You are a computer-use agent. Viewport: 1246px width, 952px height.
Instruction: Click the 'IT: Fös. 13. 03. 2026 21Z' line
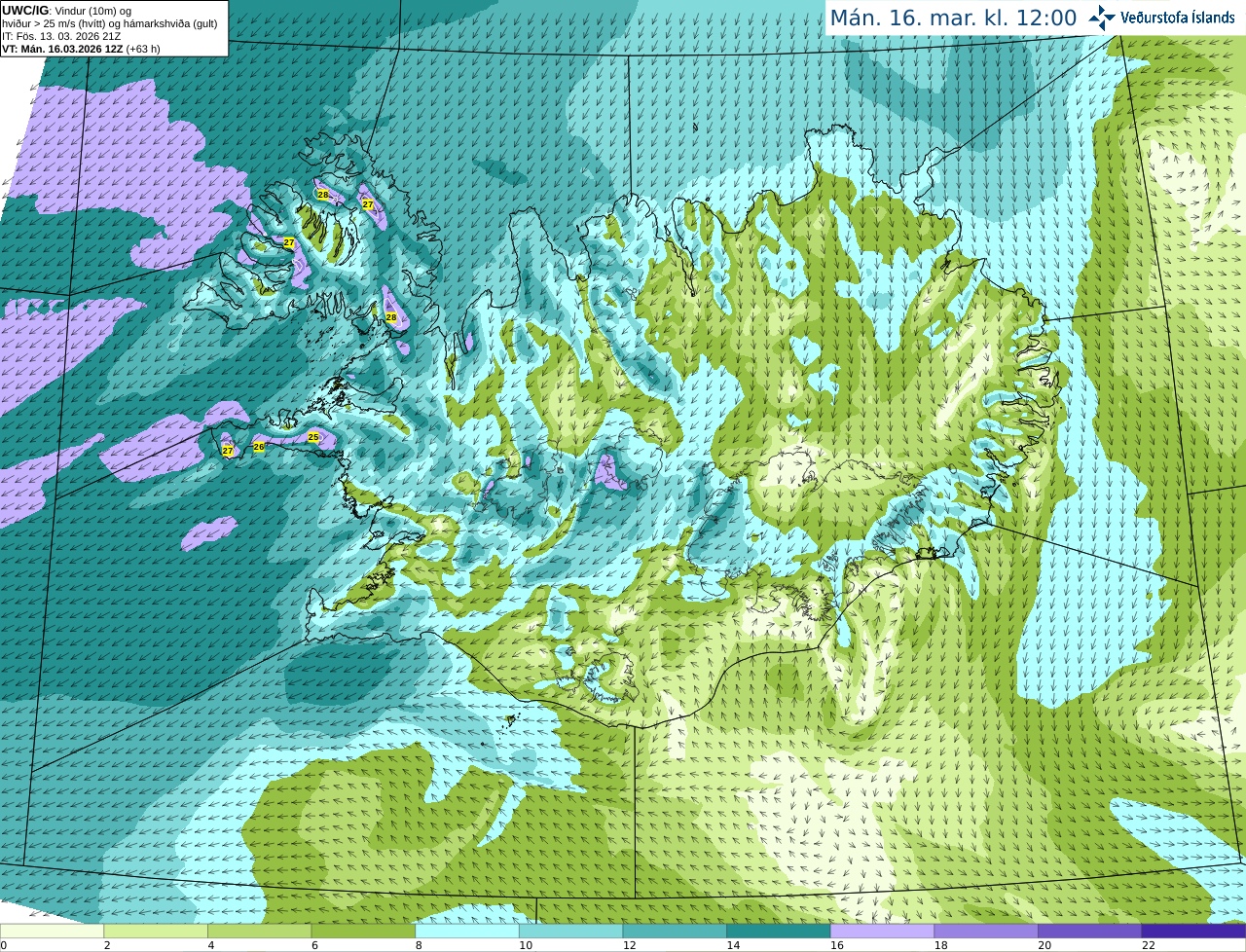61,36
